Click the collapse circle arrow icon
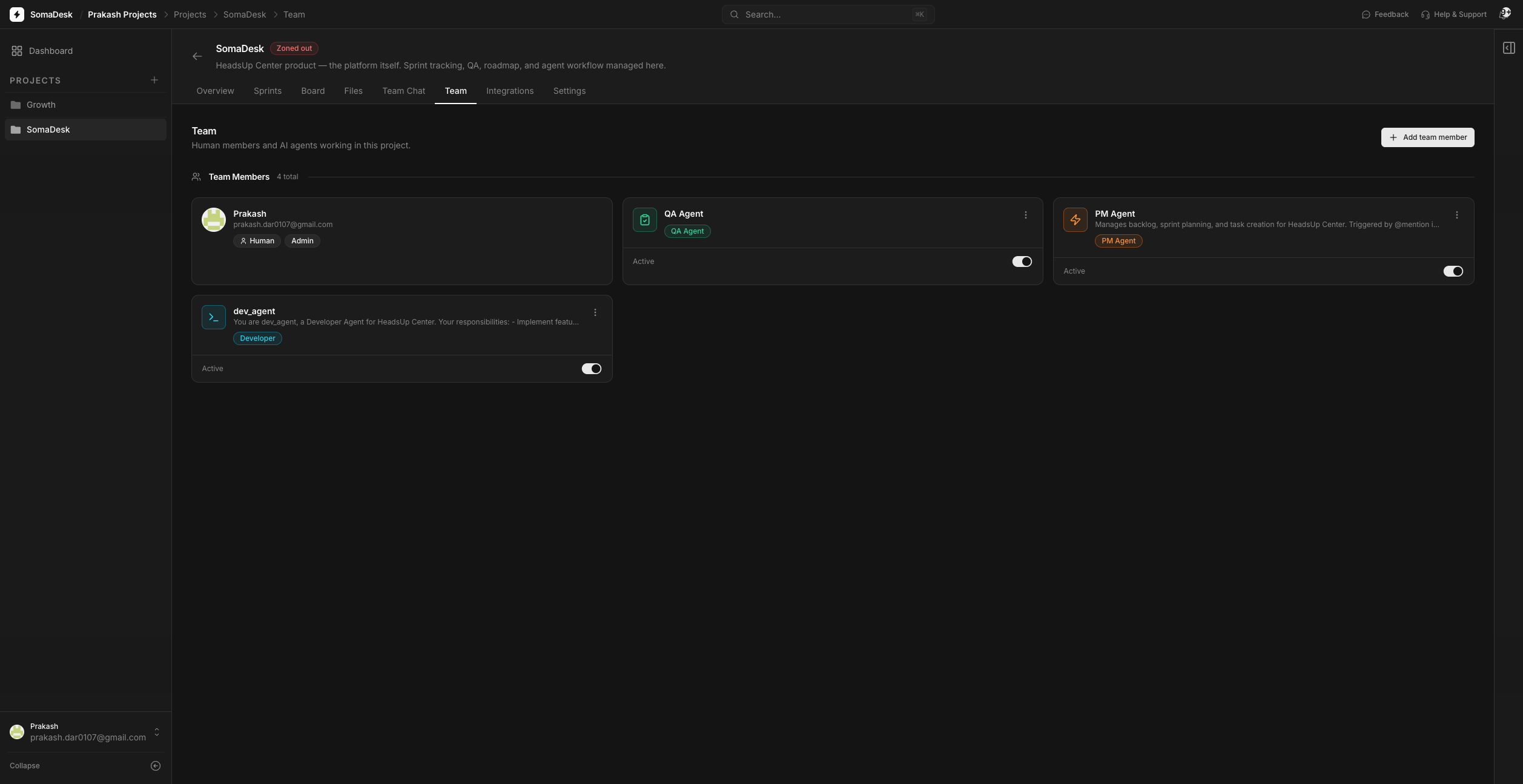Viewport: 1523px width, 784px height. [x=156, y=766]
